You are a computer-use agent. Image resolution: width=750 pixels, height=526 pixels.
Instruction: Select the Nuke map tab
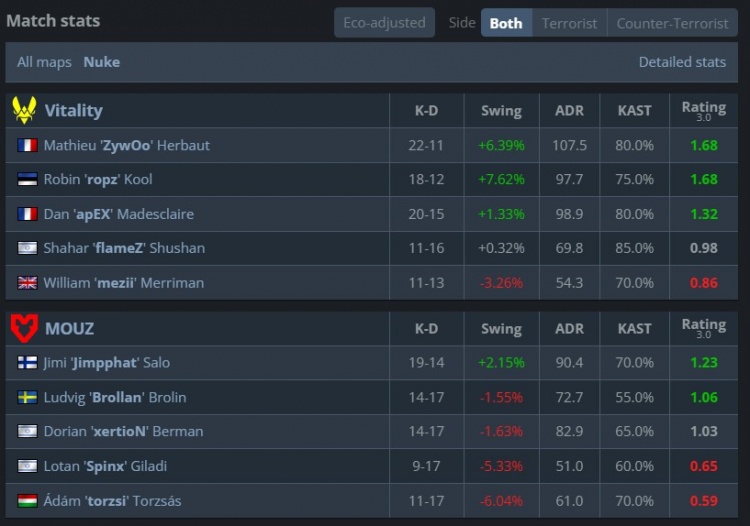101,62
